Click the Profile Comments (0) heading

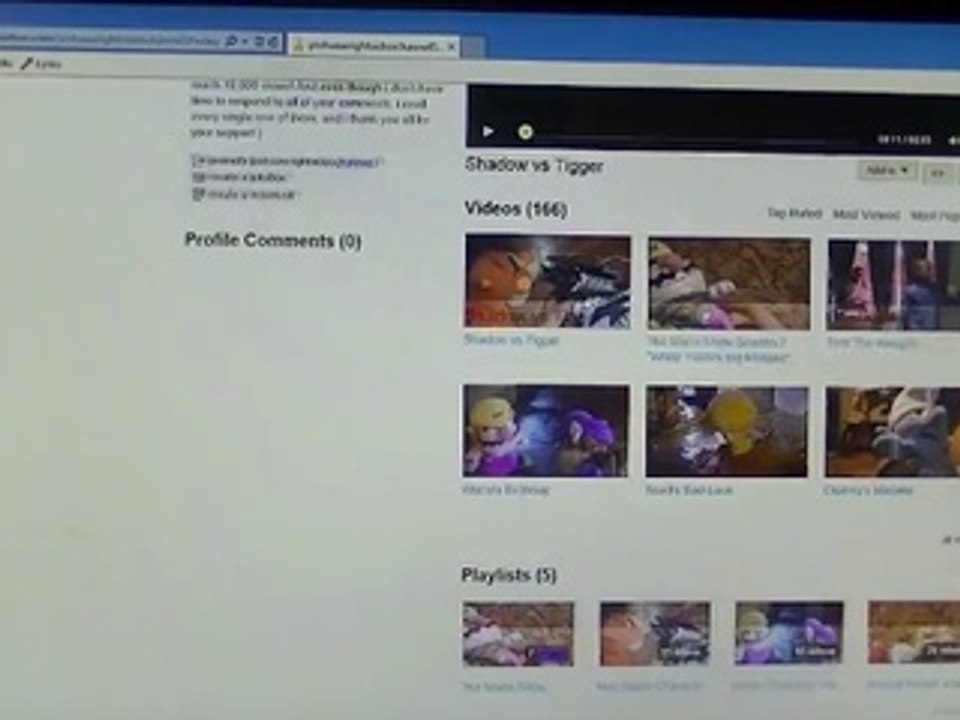point(273,241)
